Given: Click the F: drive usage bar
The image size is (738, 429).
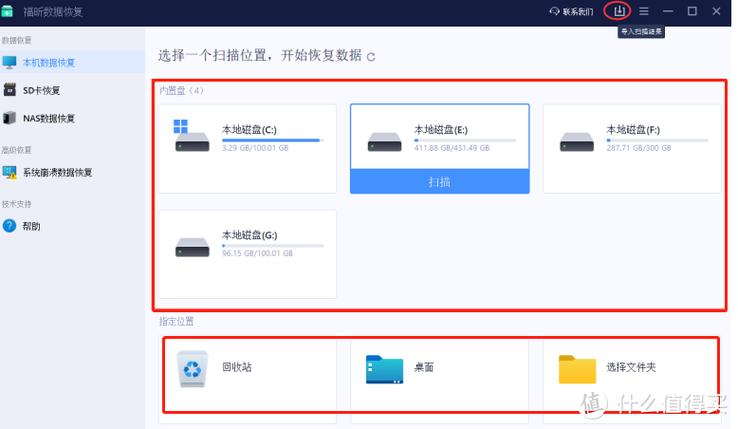Looking at the screenshot, I should 657,140.
